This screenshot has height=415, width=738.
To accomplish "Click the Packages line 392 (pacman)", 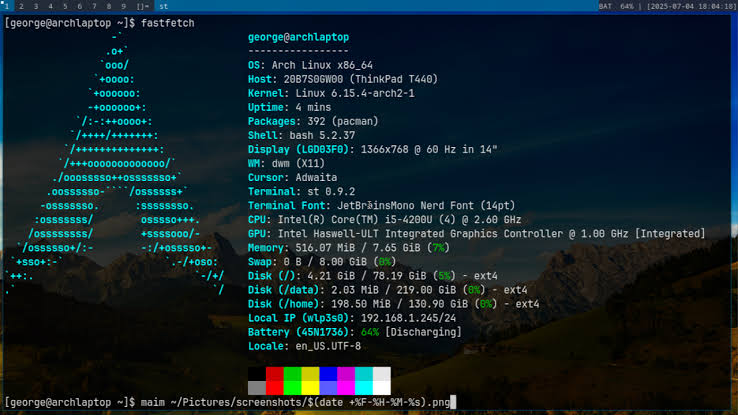I will (313, 121).
